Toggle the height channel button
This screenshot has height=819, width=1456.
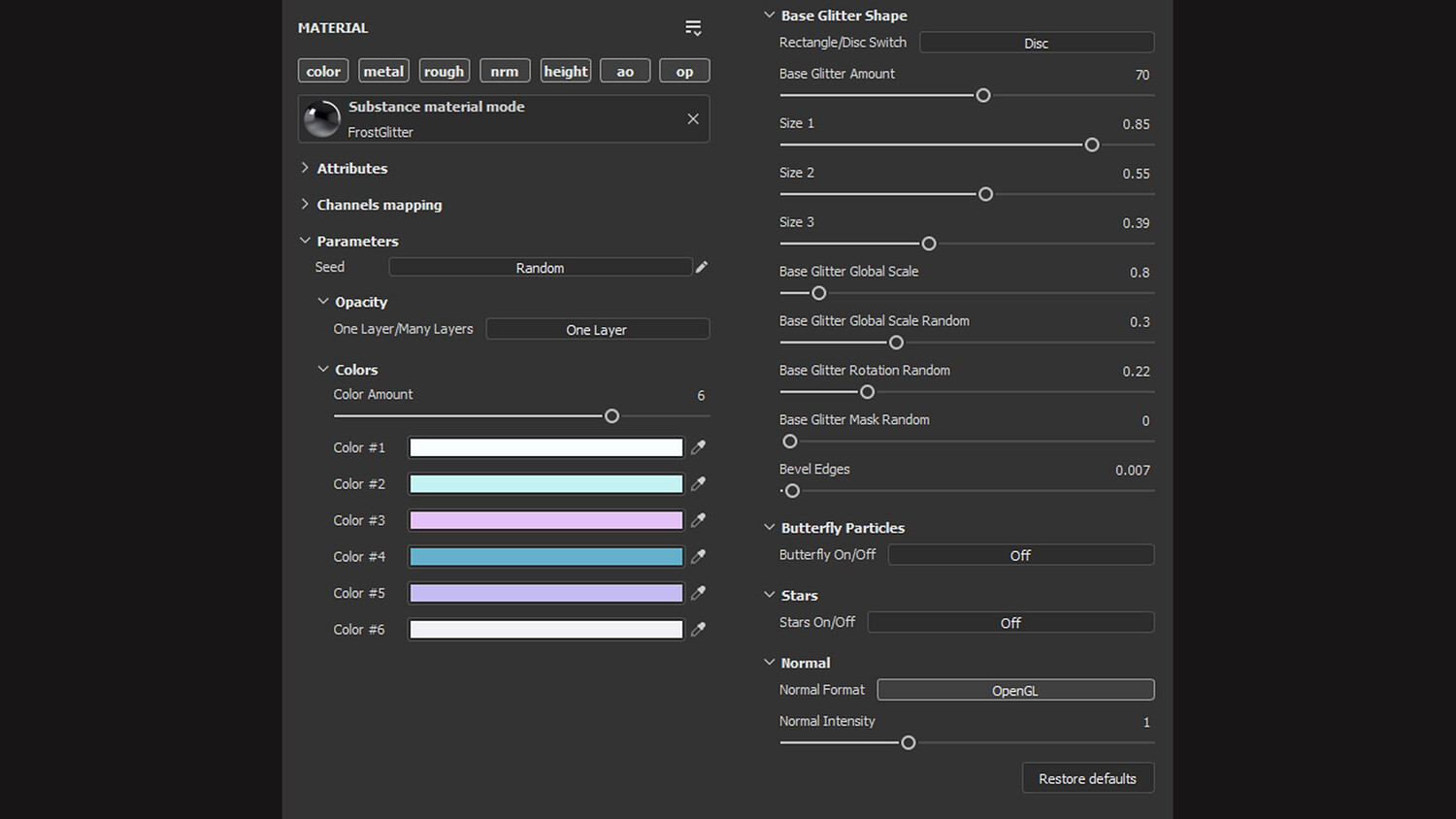565,71
